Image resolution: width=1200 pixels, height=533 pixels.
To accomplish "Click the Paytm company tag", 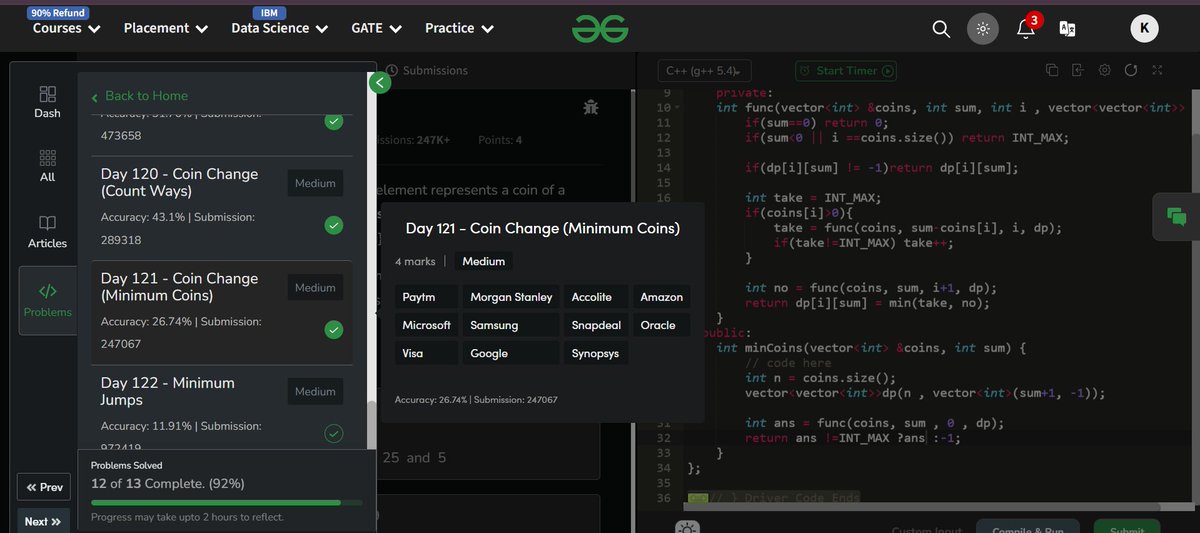I will [x=427, y=297].
